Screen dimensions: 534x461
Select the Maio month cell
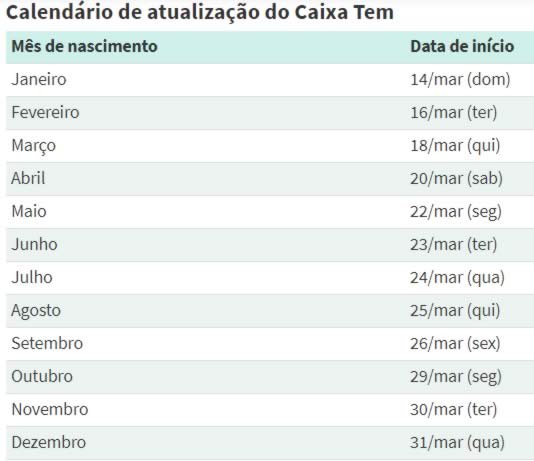coord(29,211)
